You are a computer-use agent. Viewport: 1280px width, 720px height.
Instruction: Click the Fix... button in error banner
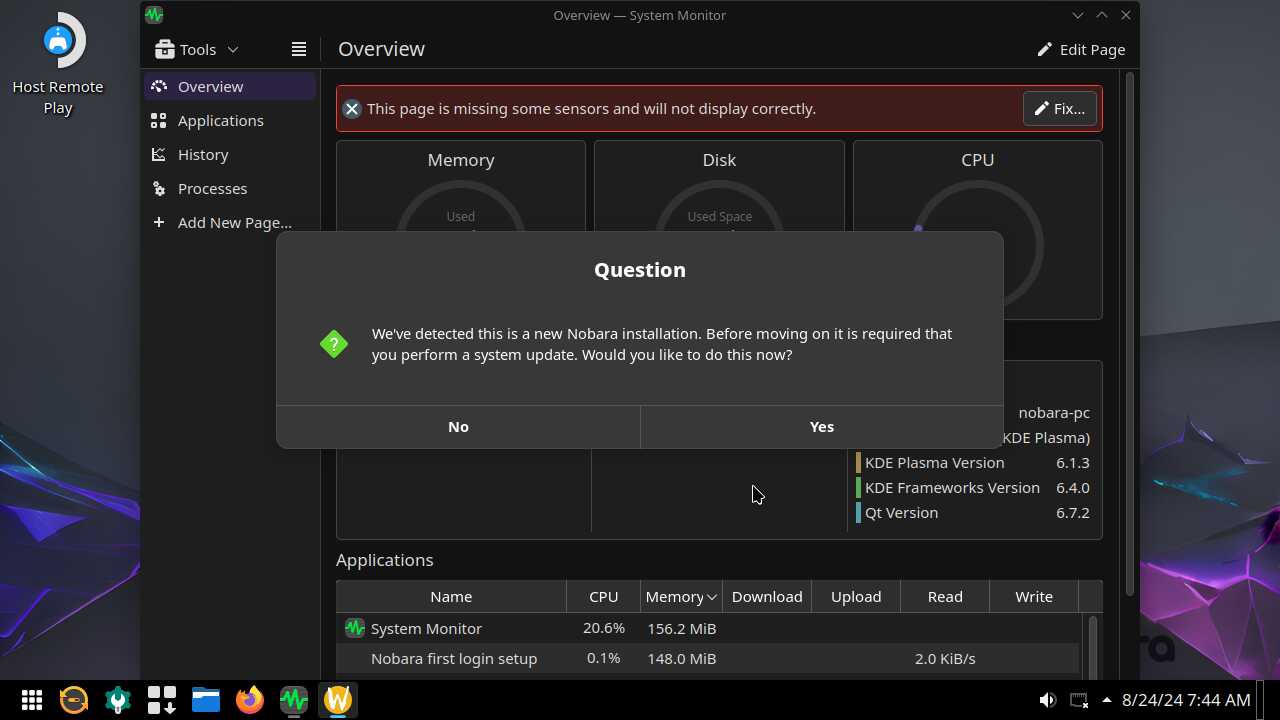[1060, 109]
